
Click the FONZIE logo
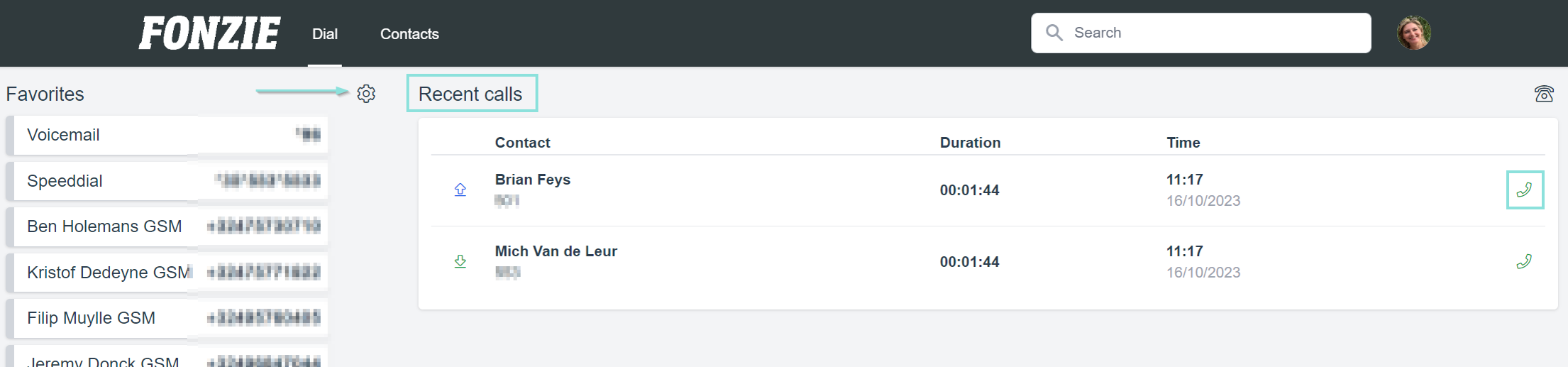coord(209,33)
